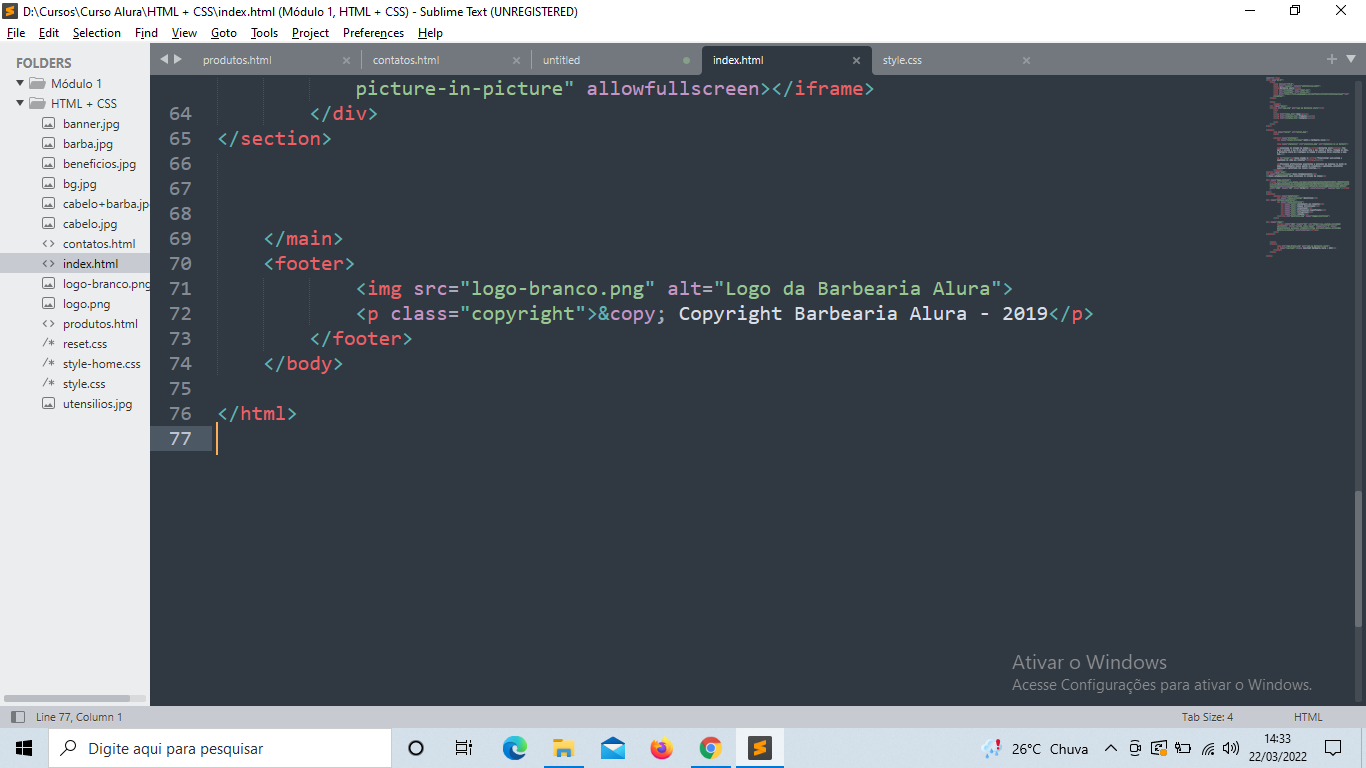
Task: Click the taskbar search box
Action: 220,748
